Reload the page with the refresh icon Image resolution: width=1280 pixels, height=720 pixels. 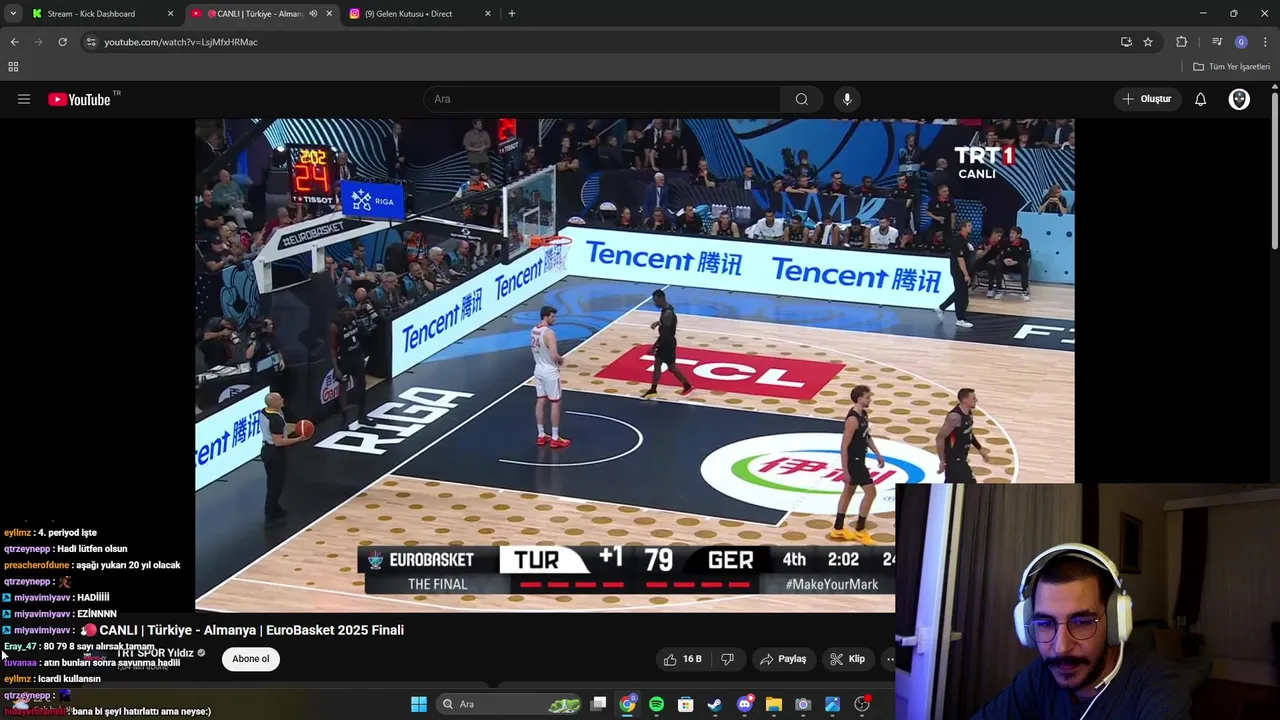[x=62, y=42]
